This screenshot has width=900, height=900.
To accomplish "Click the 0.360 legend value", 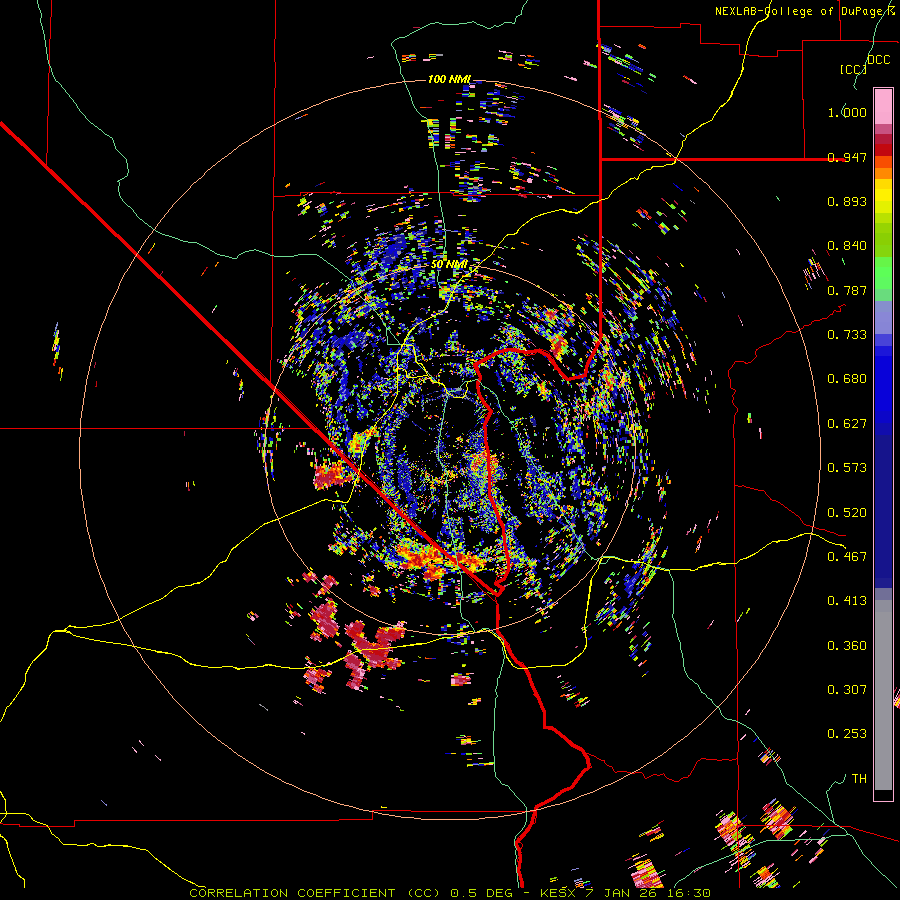I will point(847,646).
